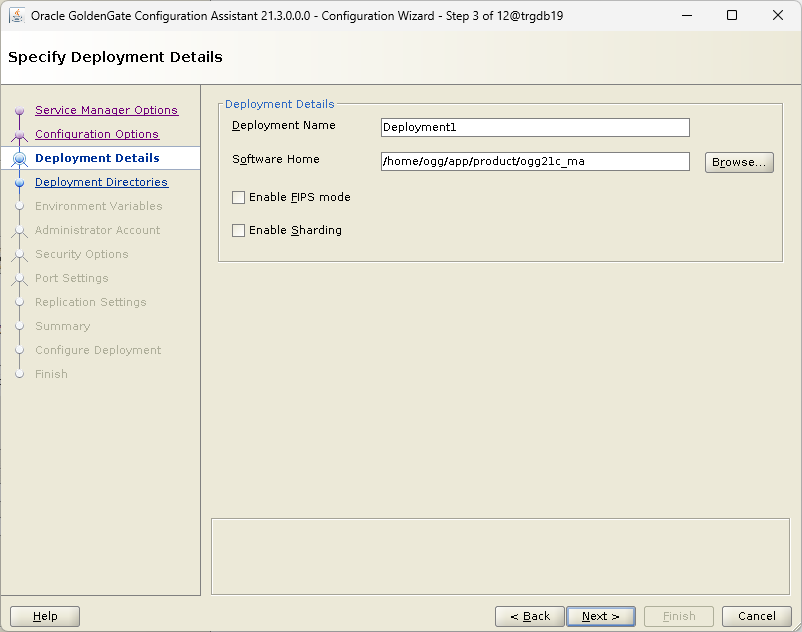Click the greyed Security Options step text

[x=82, y=254]
